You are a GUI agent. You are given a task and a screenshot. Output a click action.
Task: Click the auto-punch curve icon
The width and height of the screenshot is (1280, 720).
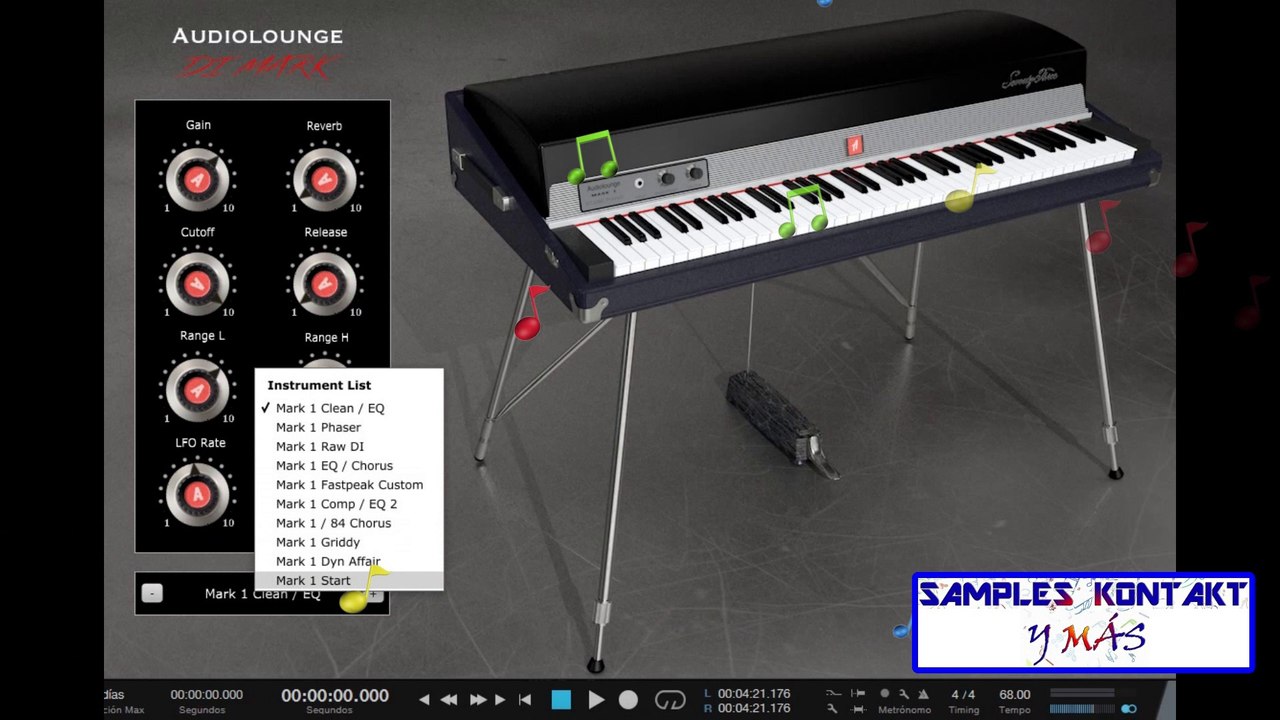click(833, 693)
